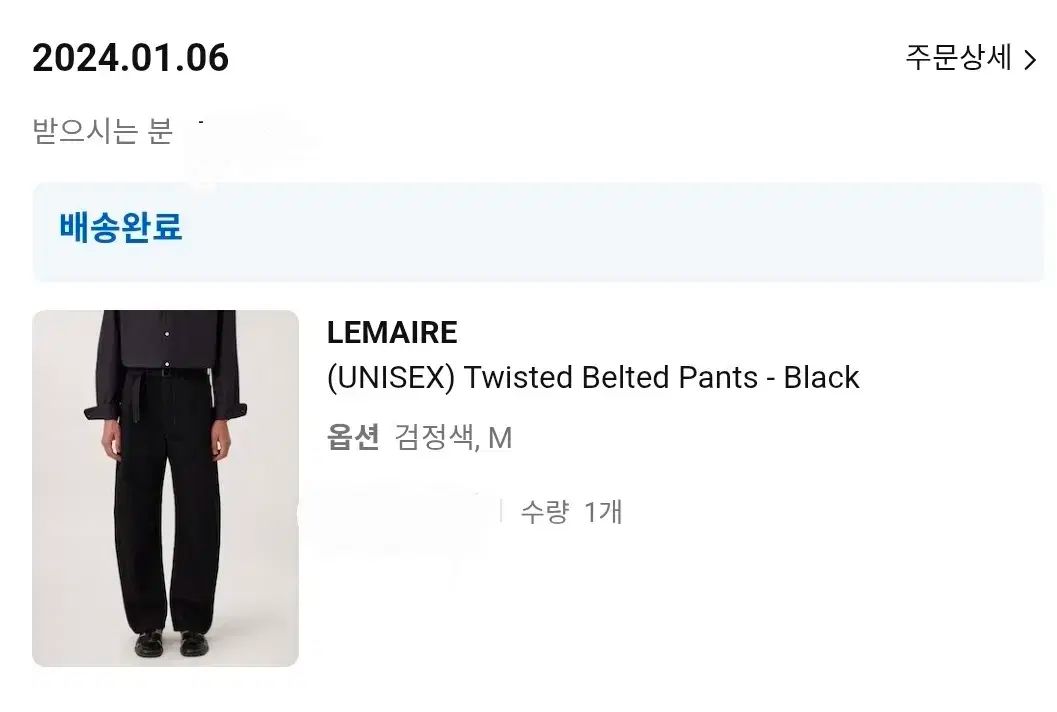Select the 검정색, M option value
The width and height of the screenshot is (1057, 712).
[x=453, y=438]
